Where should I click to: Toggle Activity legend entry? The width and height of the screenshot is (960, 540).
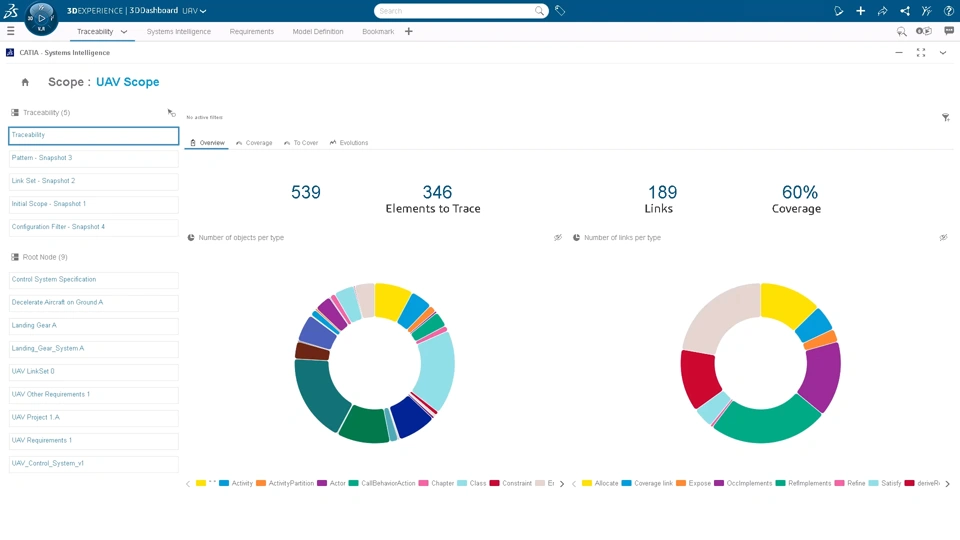click(236, 483)
